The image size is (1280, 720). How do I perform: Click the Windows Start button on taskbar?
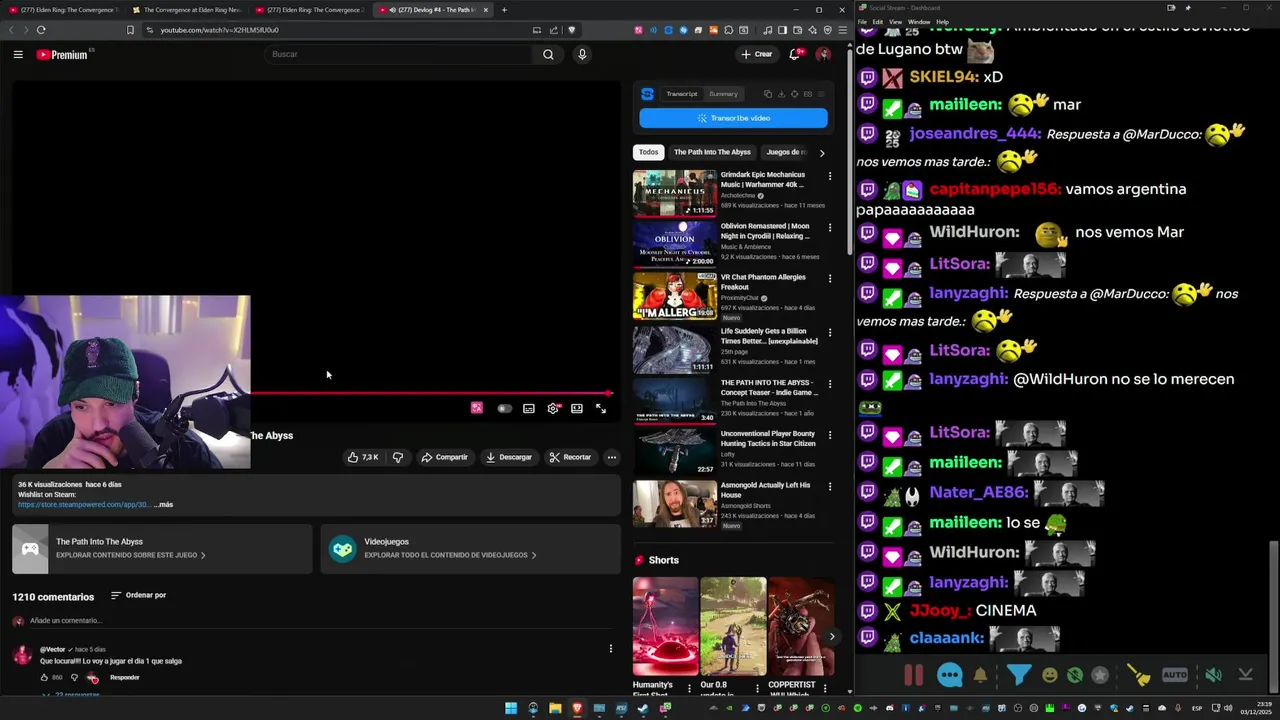(511, 708)
